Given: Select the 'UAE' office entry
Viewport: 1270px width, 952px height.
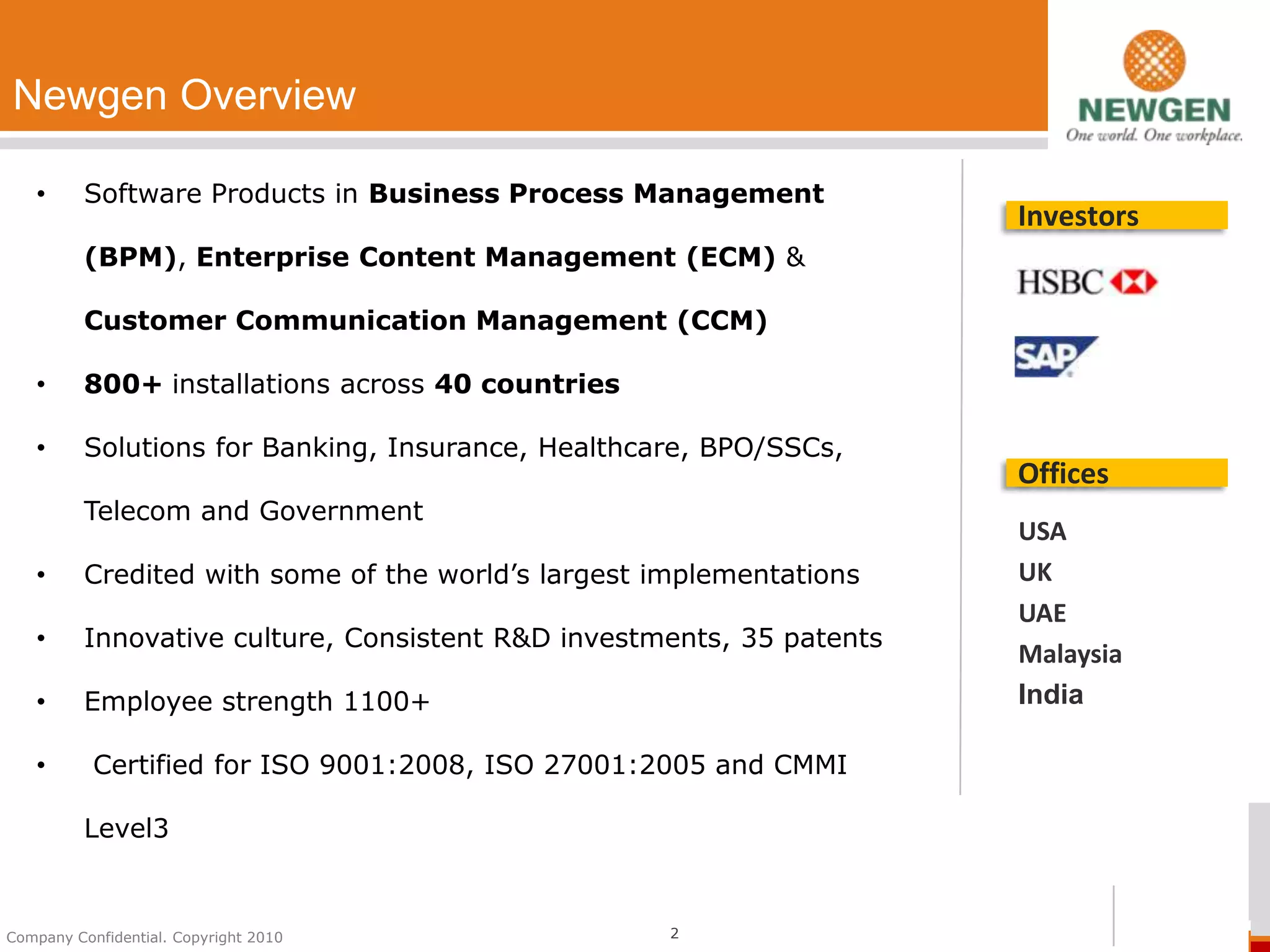Looking at the screenshot, I should click(x=1042, y=613).
